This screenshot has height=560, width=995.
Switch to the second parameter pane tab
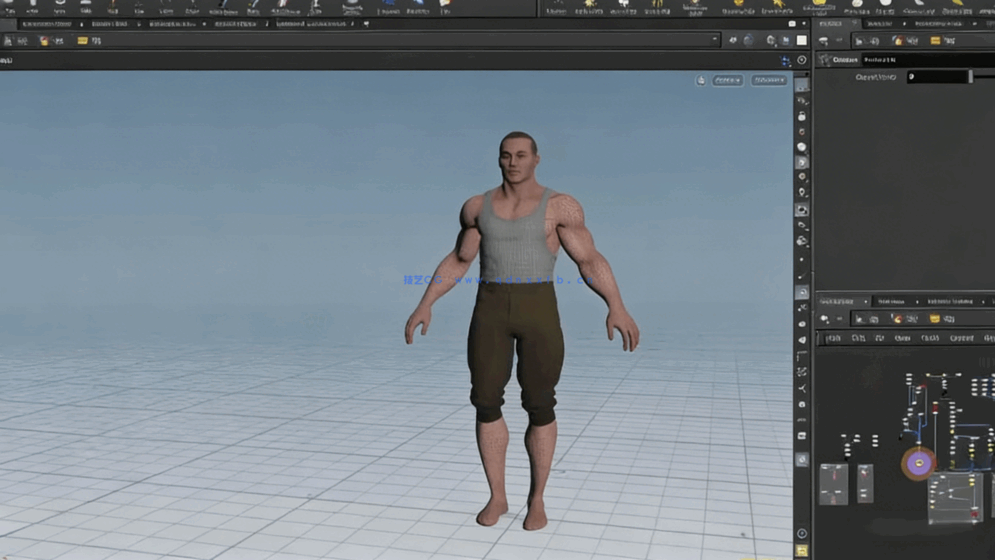coord(880,23)
